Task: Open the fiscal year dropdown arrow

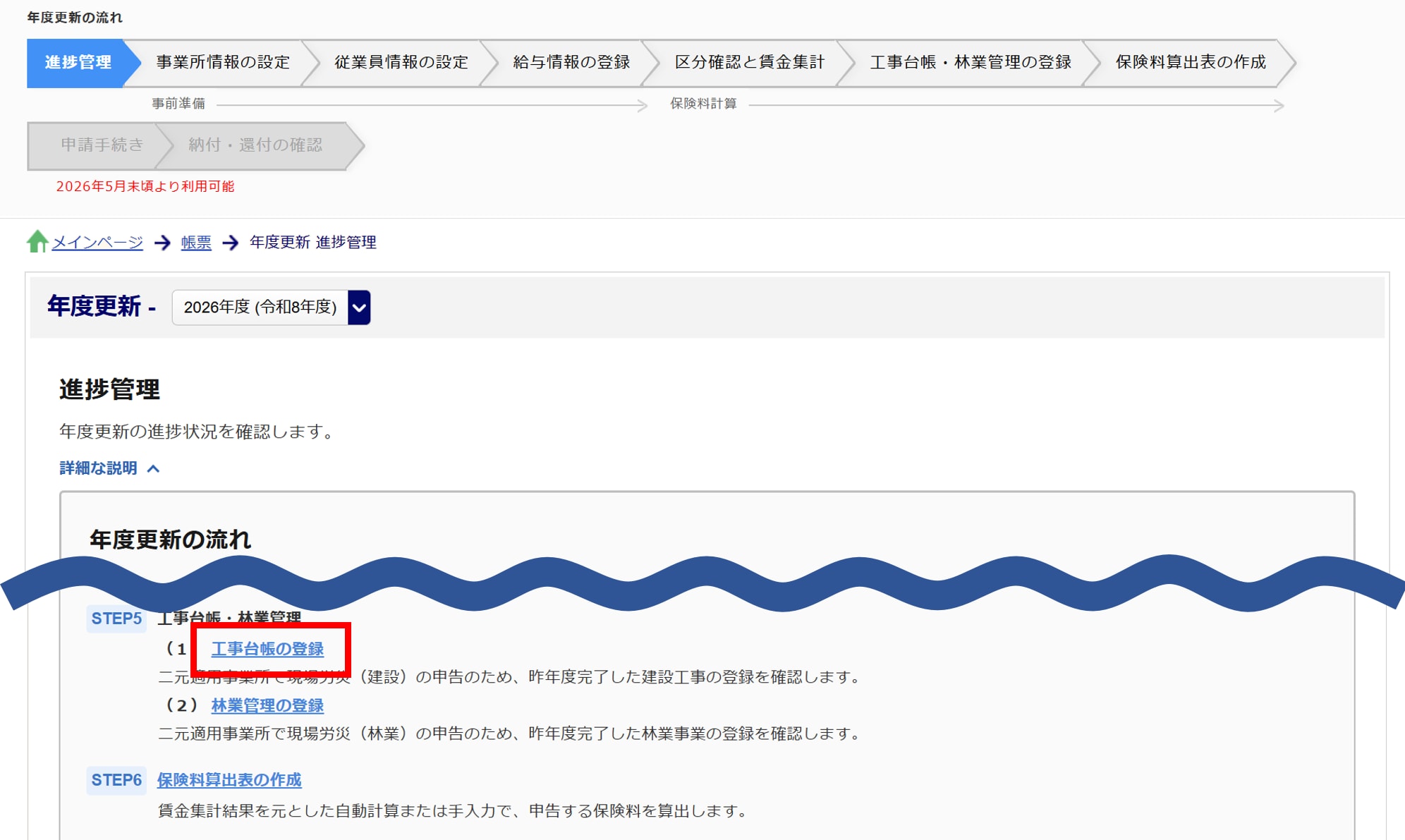Action: point(359,308)
